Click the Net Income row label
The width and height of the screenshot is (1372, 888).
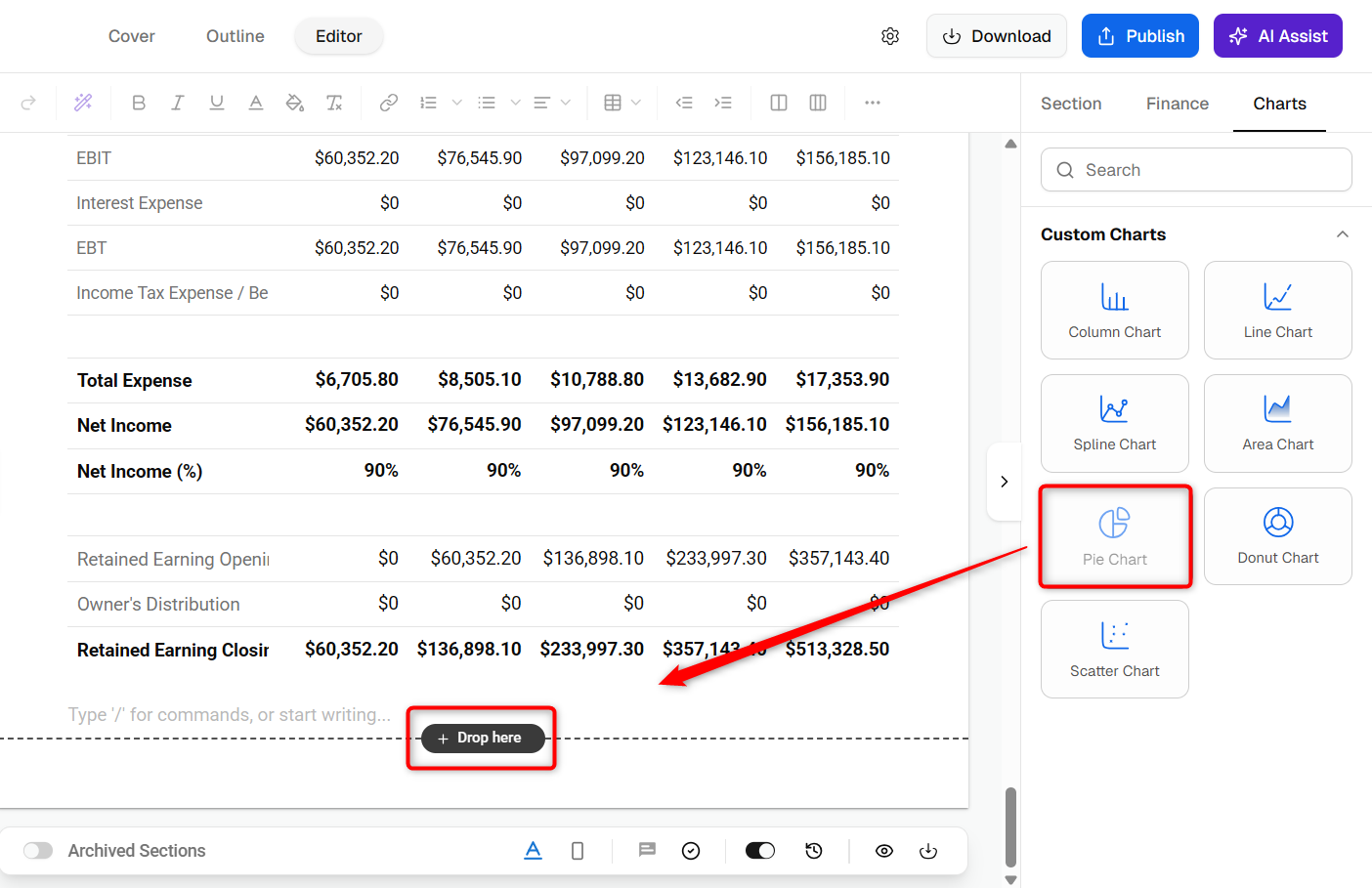[124, 426]
